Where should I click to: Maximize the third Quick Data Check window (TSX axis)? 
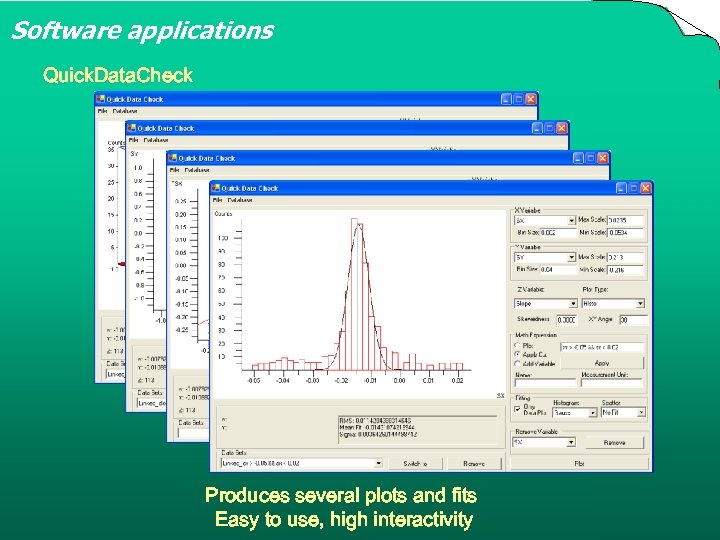click(591, 158)
